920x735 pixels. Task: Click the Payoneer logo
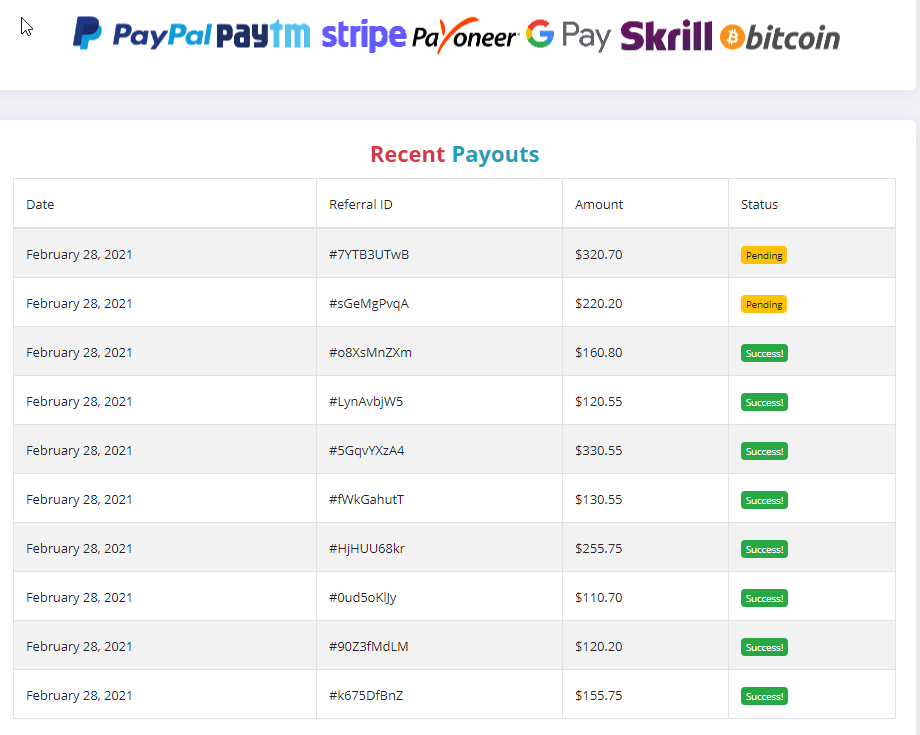[464, 36]
